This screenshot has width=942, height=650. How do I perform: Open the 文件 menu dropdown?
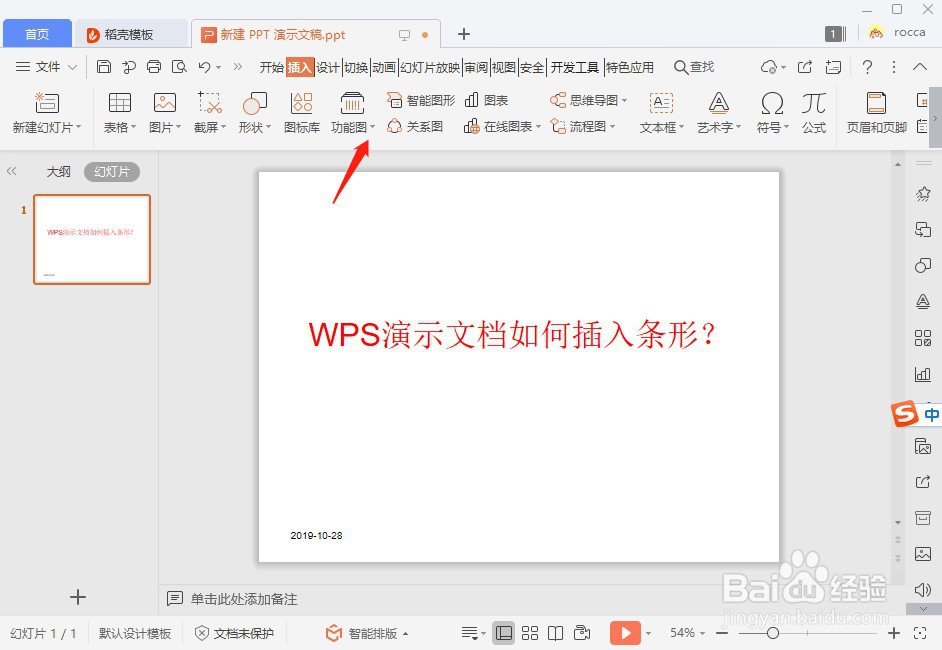point(46,67)
